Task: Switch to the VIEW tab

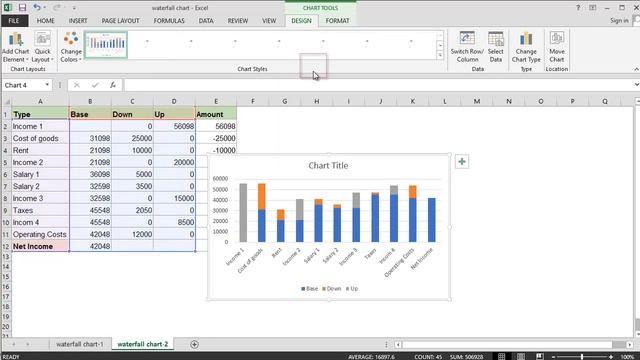Action: (x=269, y=21)
